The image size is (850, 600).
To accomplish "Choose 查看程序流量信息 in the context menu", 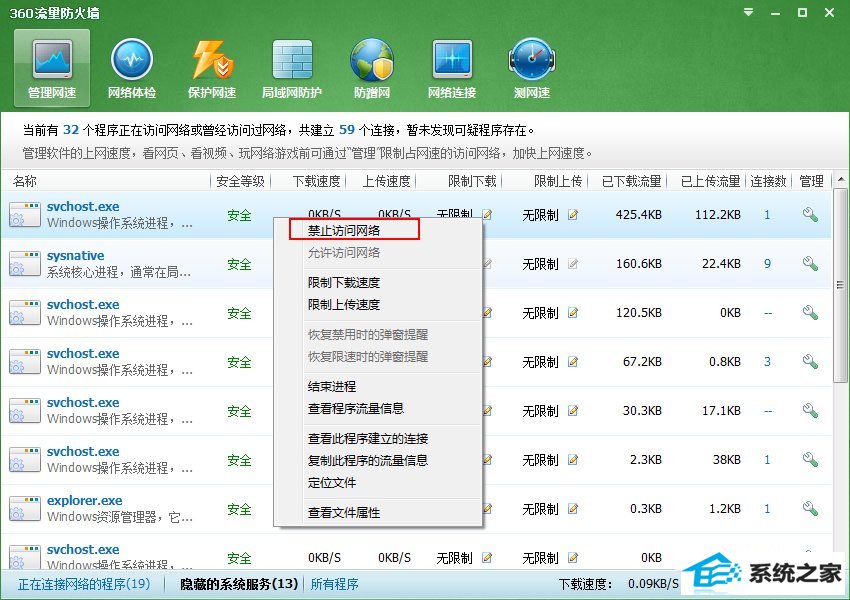I will [x=356, y=409].
